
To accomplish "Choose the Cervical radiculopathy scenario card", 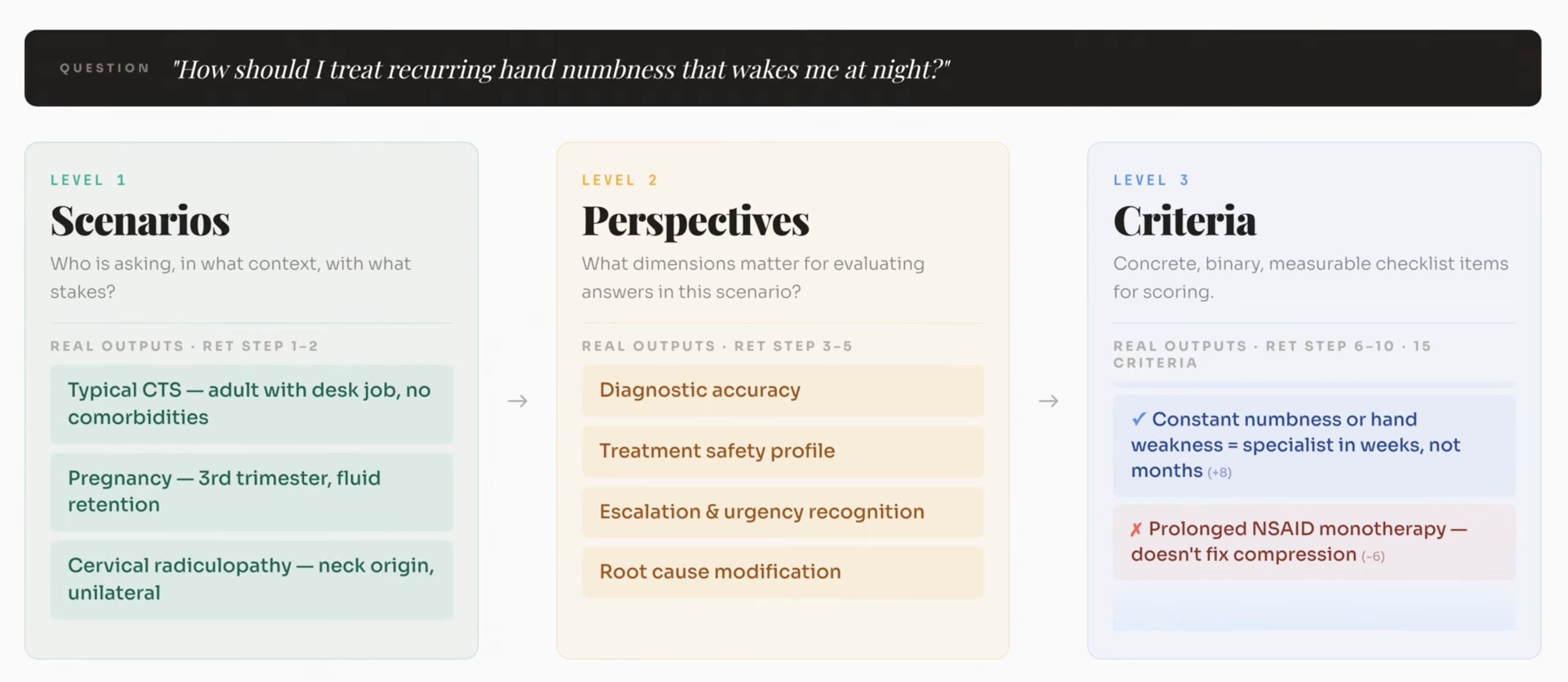I will (251, 579).
